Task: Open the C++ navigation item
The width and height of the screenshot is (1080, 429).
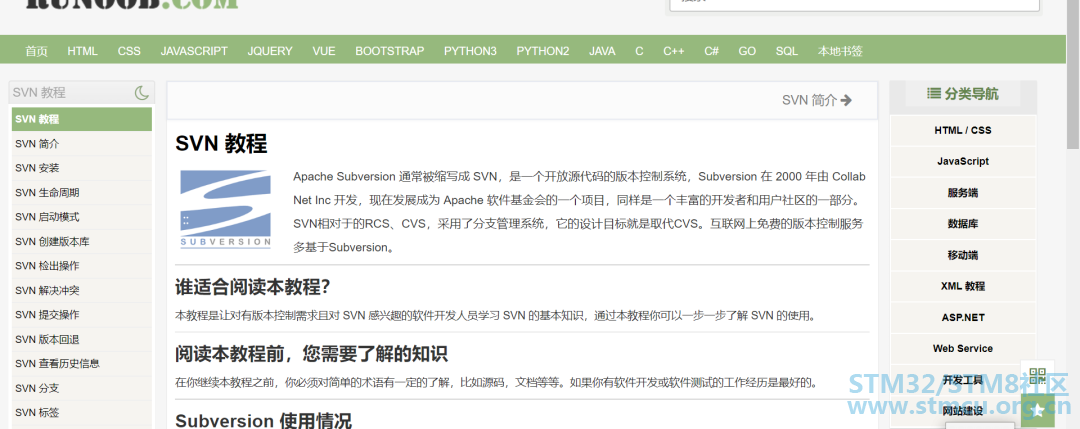Action: pos(674,51)
